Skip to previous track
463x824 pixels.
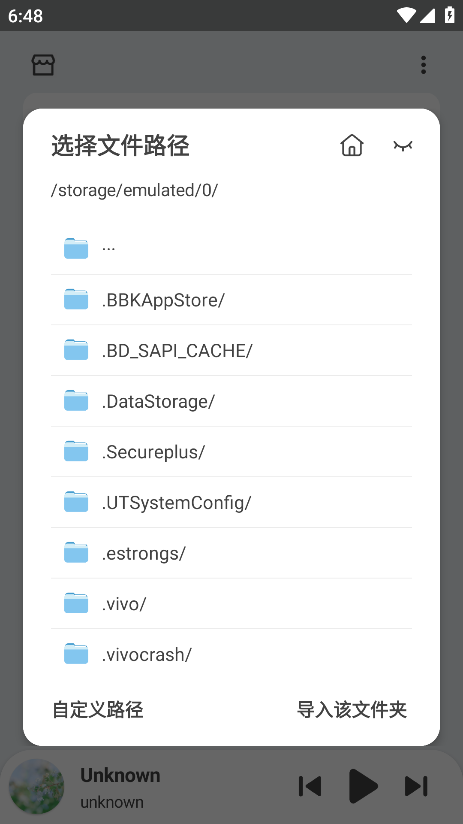click(310, 786)
